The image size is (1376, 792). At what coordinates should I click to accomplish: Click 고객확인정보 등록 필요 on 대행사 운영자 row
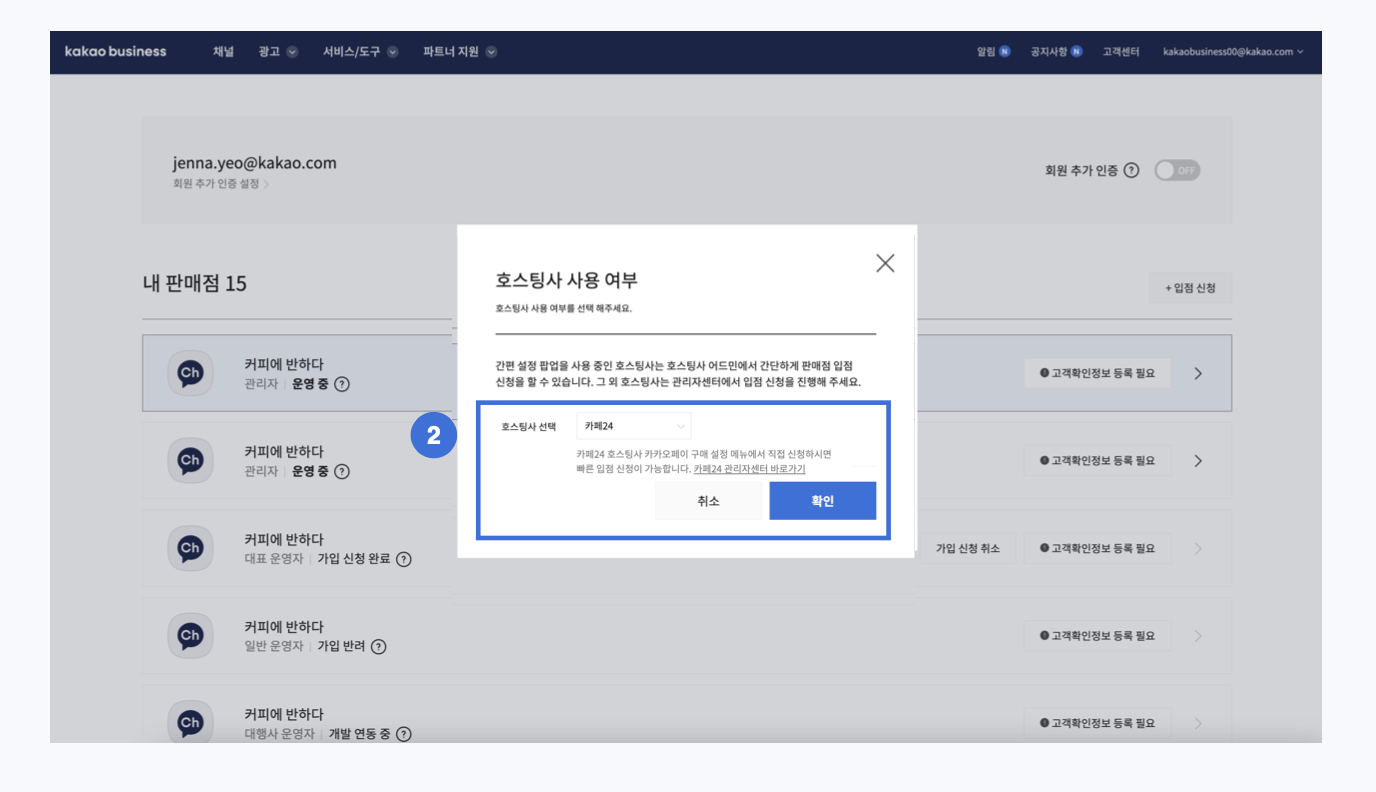click(1097, 723)
